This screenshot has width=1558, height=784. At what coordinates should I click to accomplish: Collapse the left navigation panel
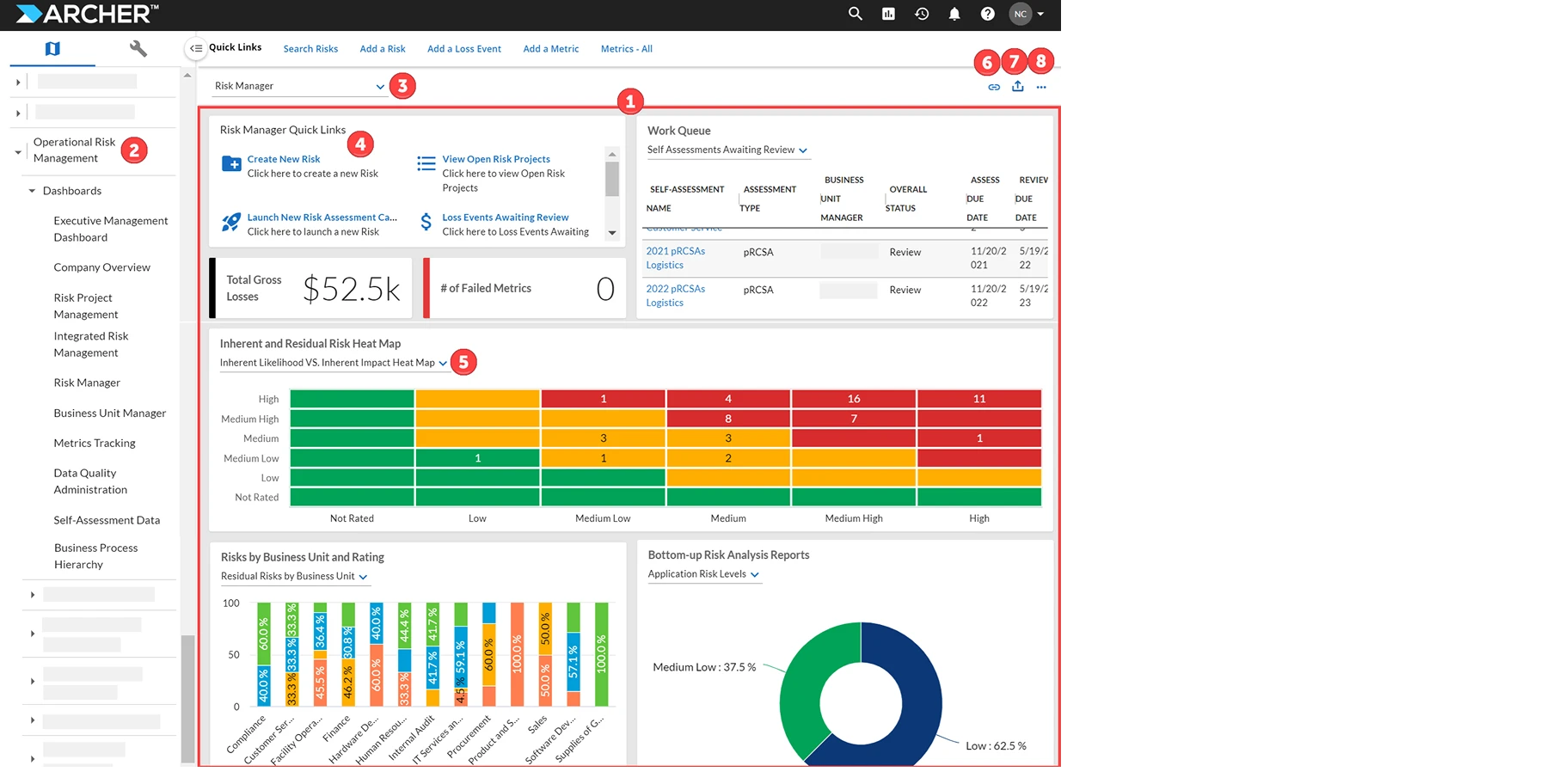click(x=196, y=49)
